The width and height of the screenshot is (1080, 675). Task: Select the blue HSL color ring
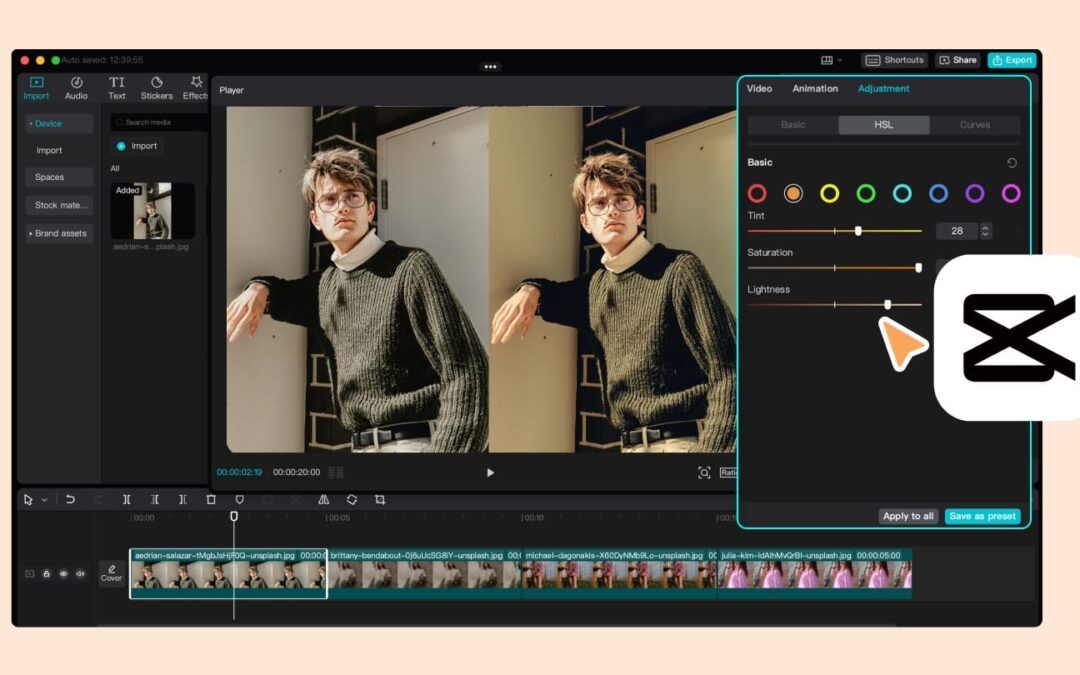tap(938, 194)
